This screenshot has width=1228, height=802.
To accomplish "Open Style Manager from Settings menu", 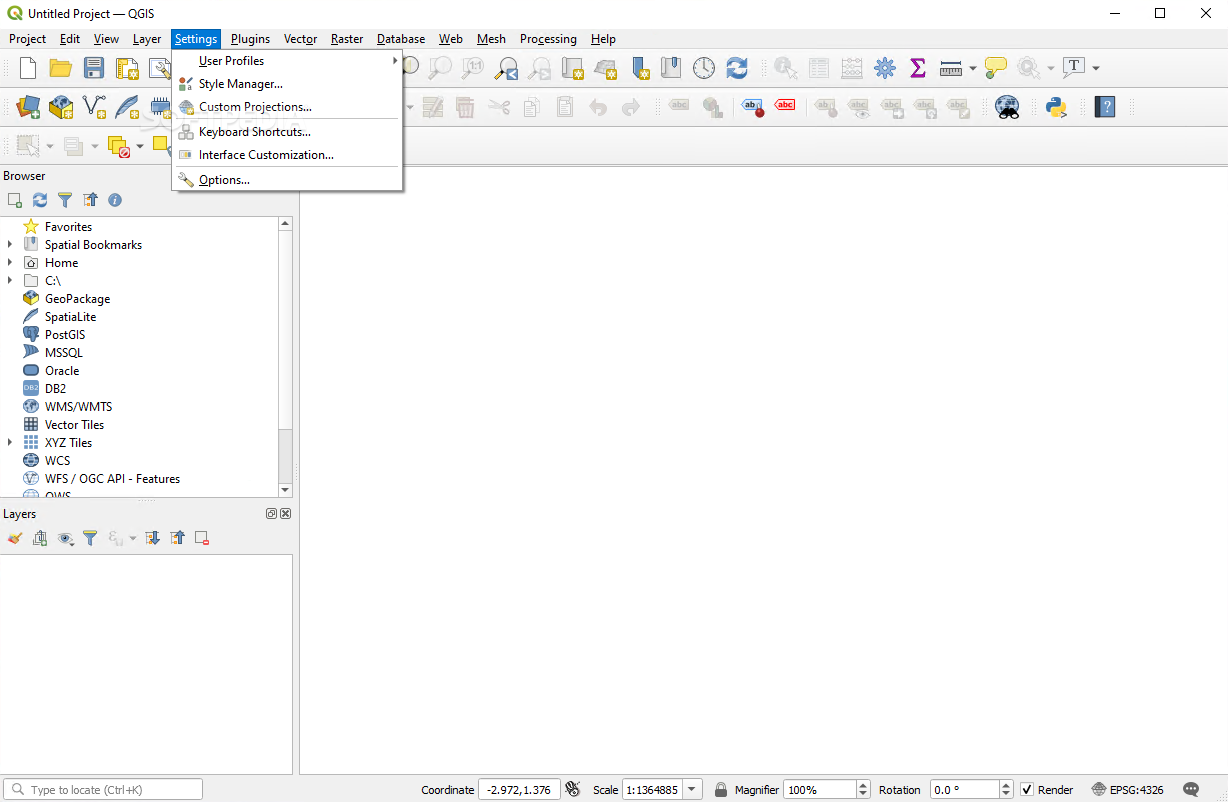I will (x=287, y=84).
